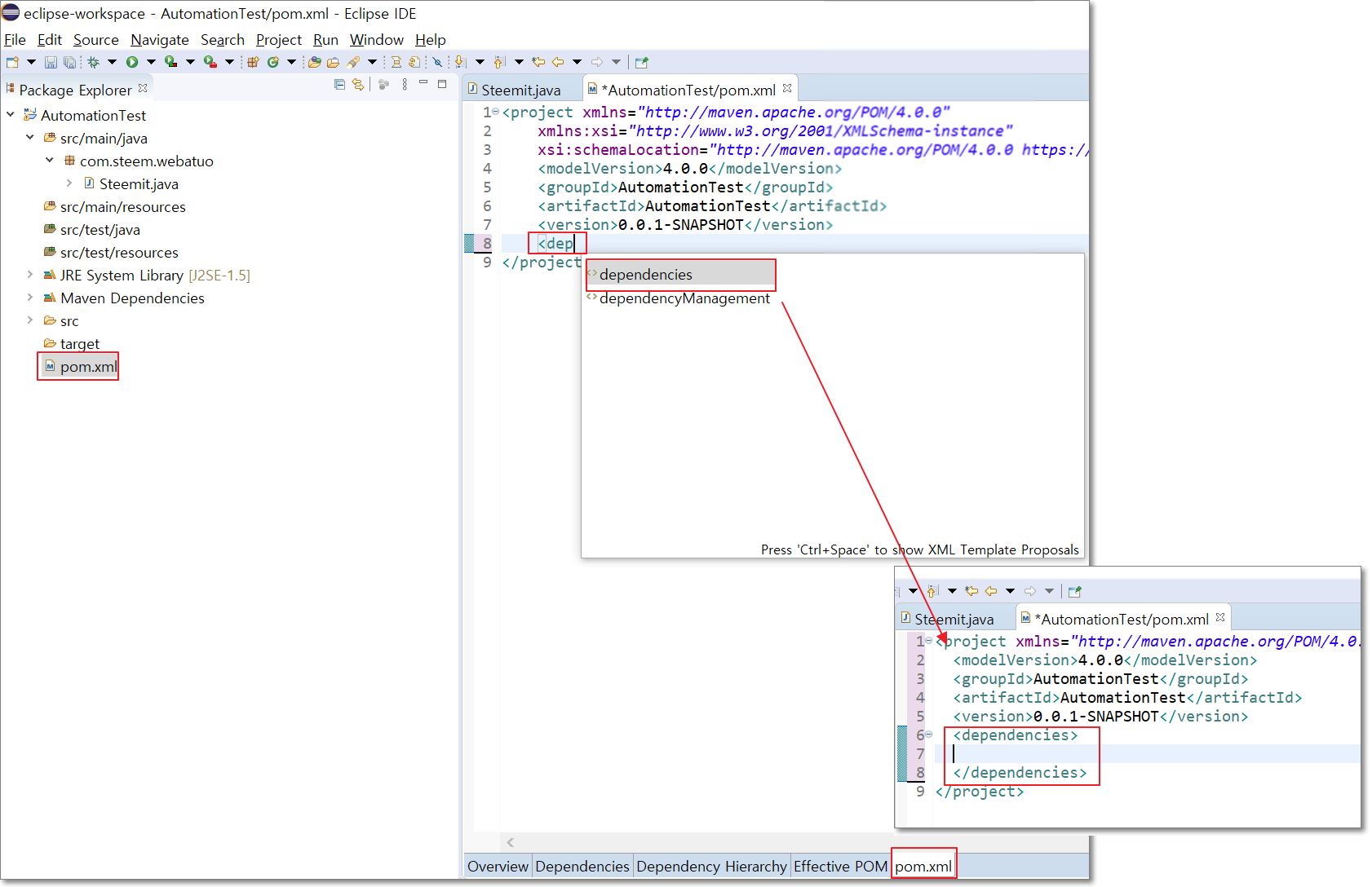
Task: Switch to the Dependency Hierarchy tab
Action: point(711,866)
